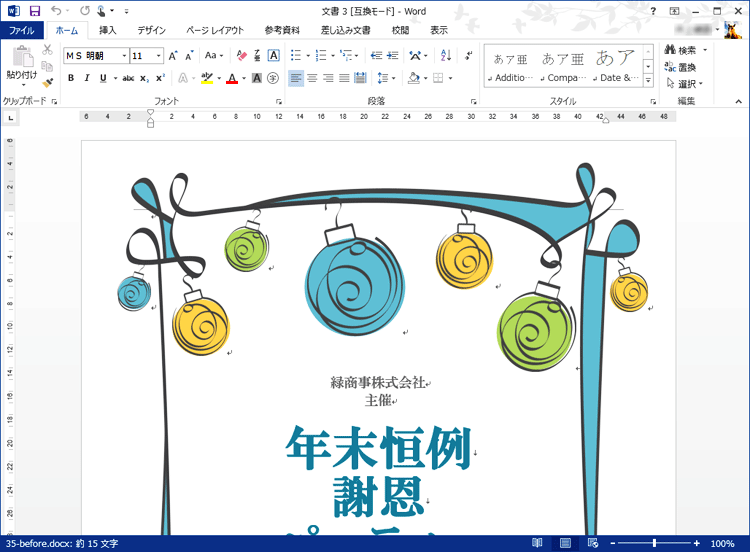Click the 選択 (Select) button
Image resolution: width=750 pixels, height=552 pixels.
(x=685, y=84)
